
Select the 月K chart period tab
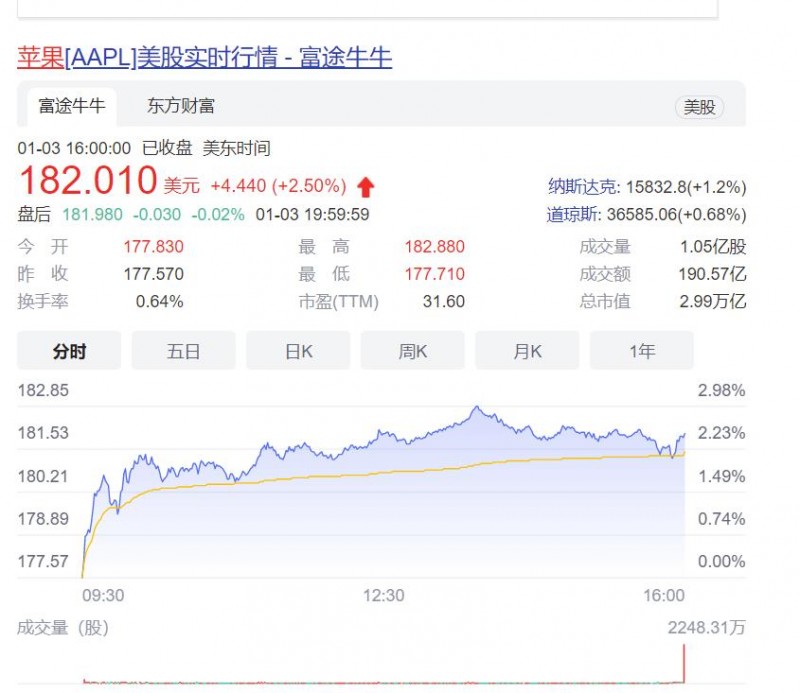(527, 351)
